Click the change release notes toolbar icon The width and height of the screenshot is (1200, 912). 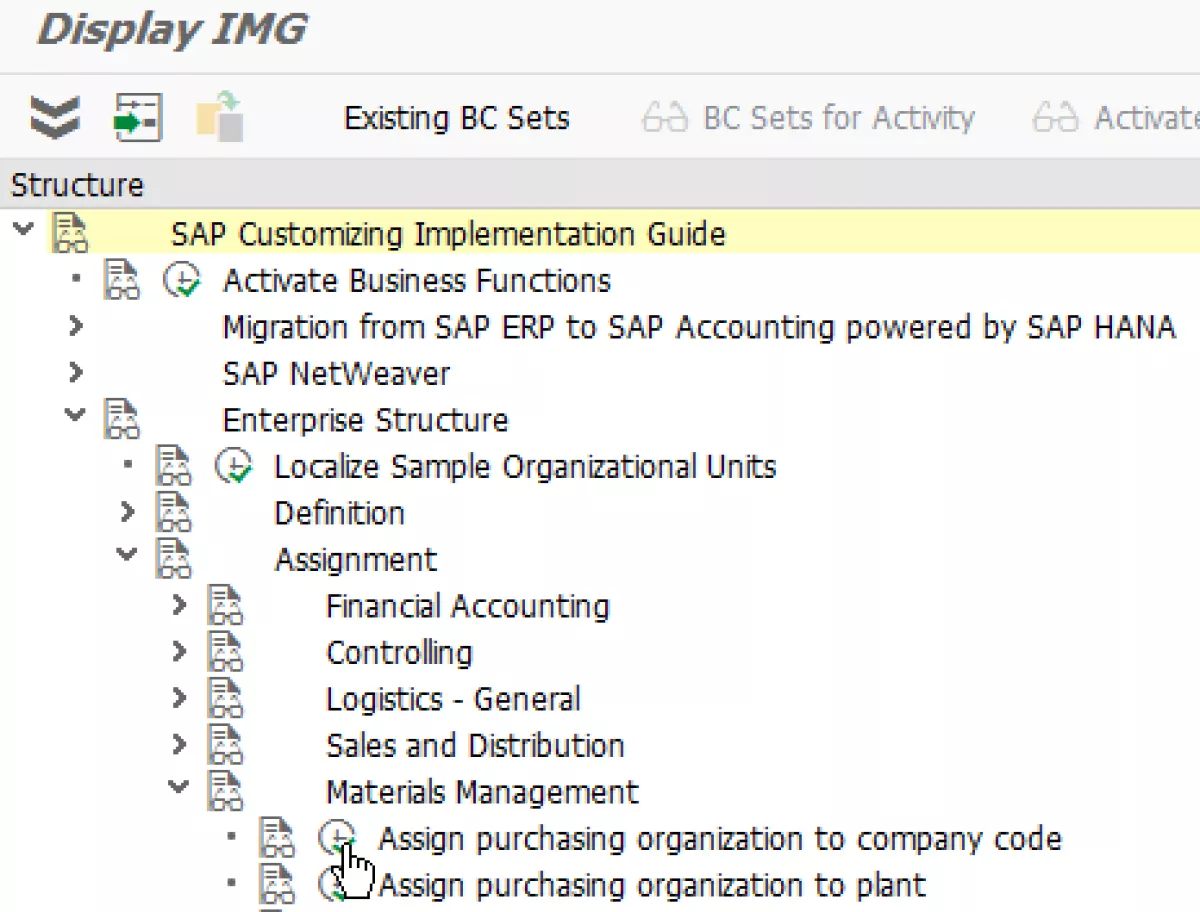click(x=220, y=118)
